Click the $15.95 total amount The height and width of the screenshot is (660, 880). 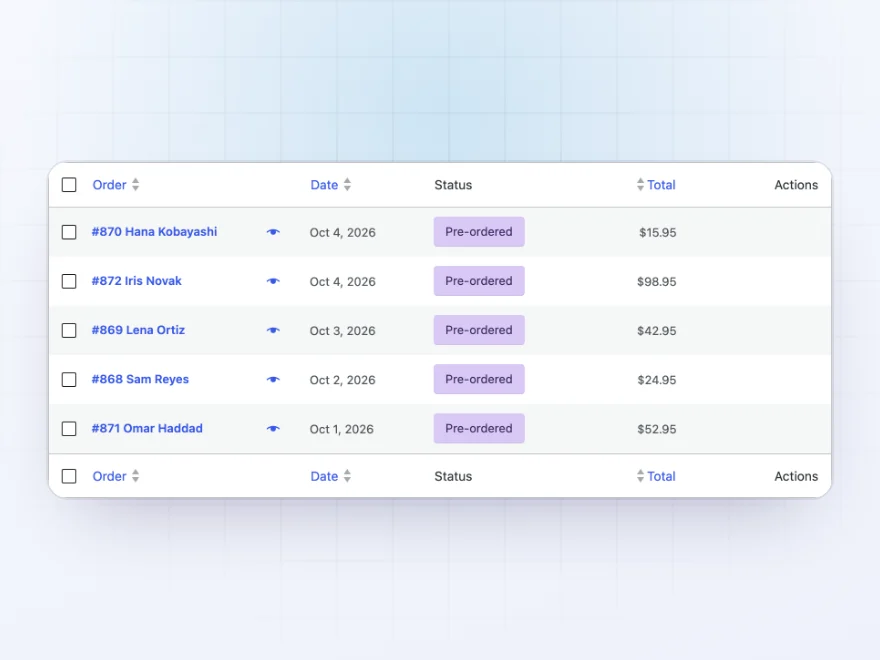[657, 232]
